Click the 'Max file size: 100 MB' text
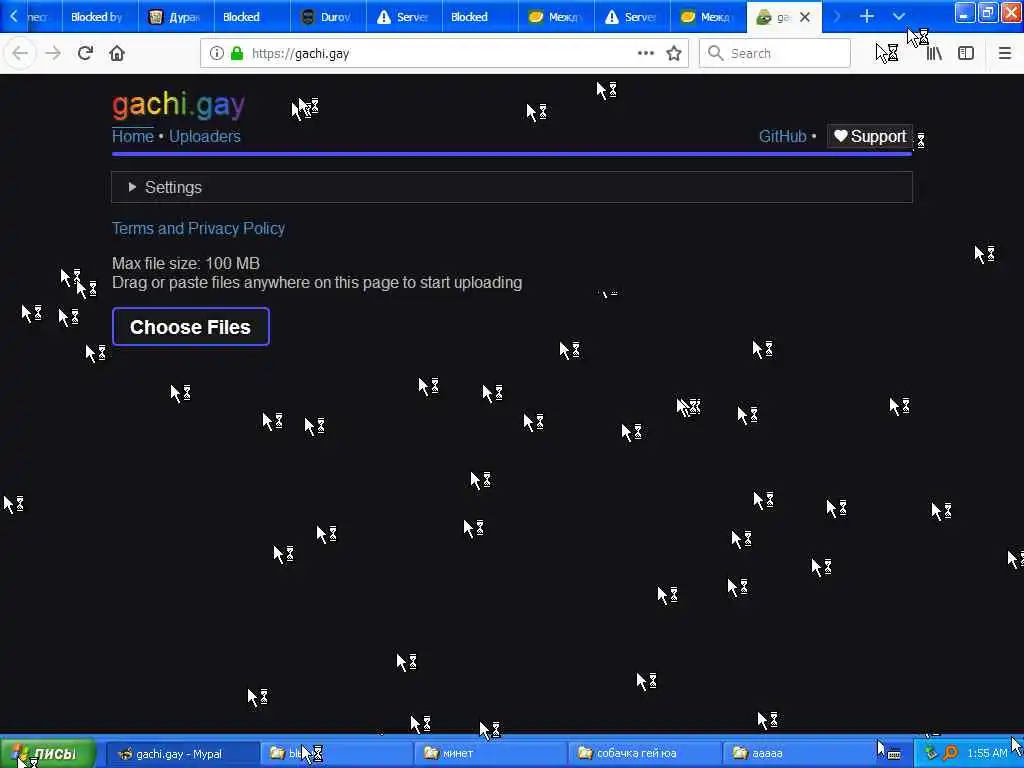The height and width of the screenshot is (768, 1024). point(186,263)
